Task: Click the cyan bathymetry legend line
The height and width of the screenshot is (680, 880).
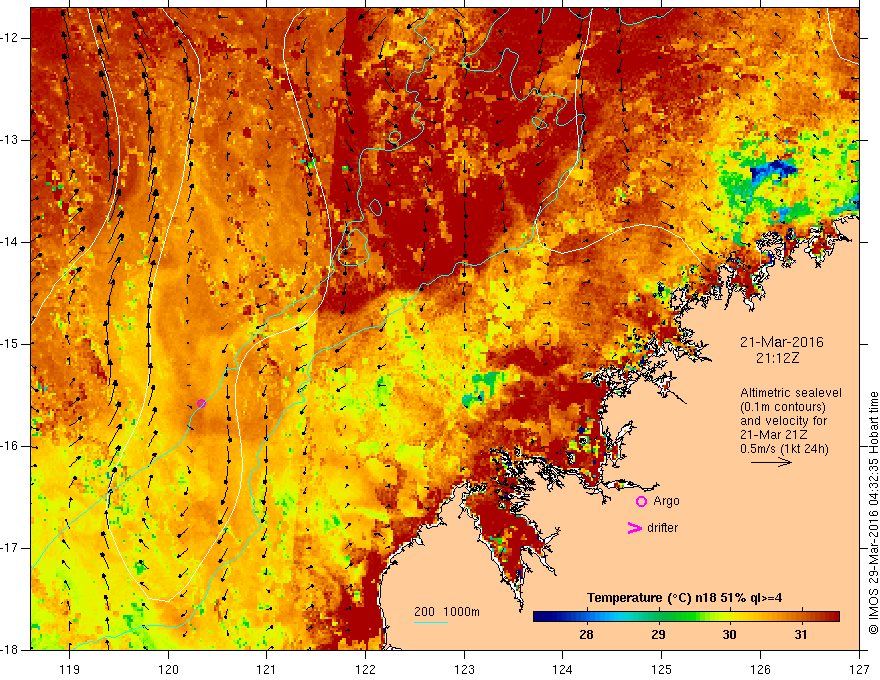Action: pos(431,622)
